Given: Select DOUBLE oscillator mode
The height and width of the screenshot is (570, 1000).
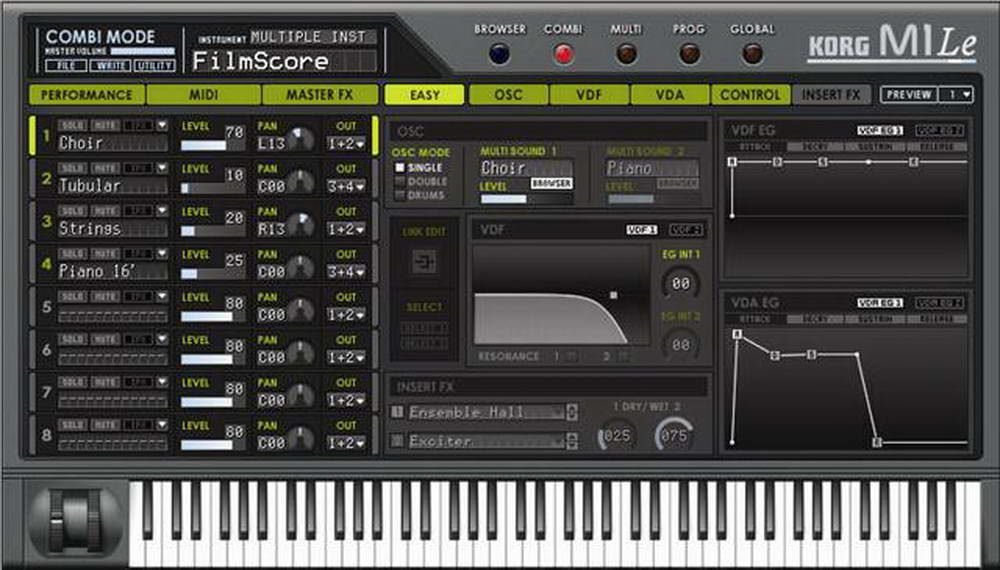Looking at the screenshot, I should [x=400, y=182].
